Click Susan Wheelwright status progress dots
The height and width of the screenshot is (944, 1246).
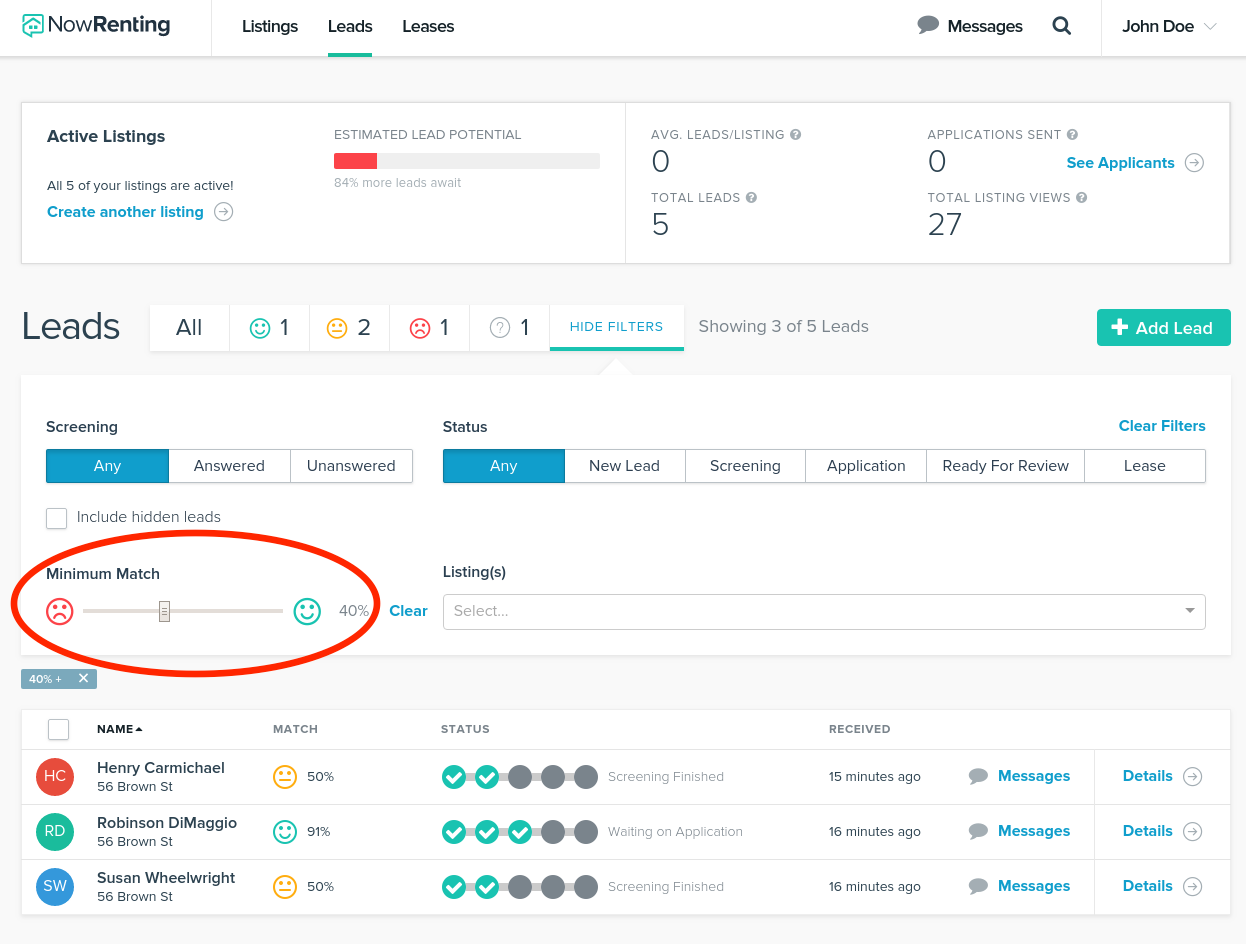click(520, 887)
